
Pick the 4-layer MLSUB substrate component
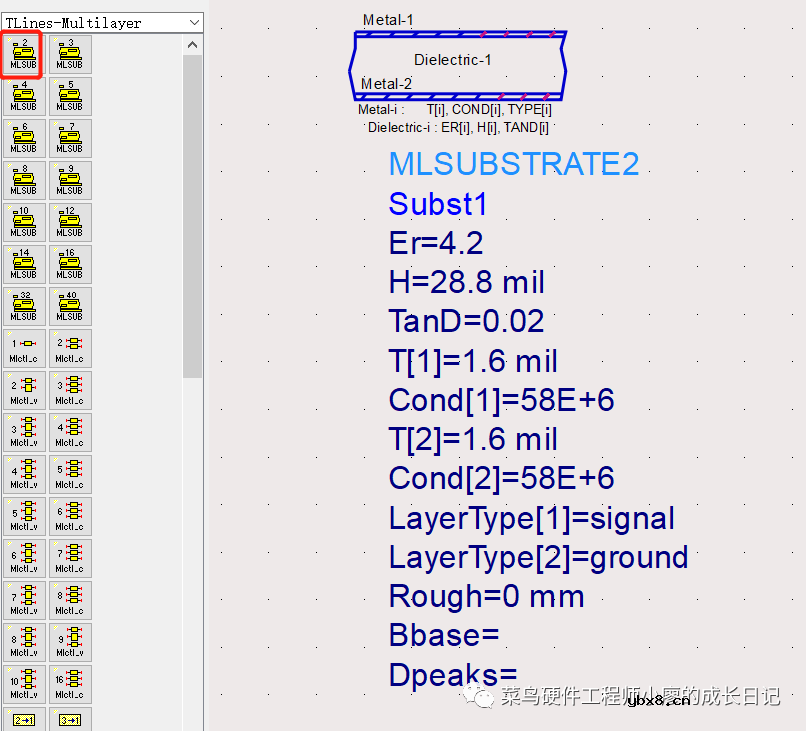pos(23,96)
